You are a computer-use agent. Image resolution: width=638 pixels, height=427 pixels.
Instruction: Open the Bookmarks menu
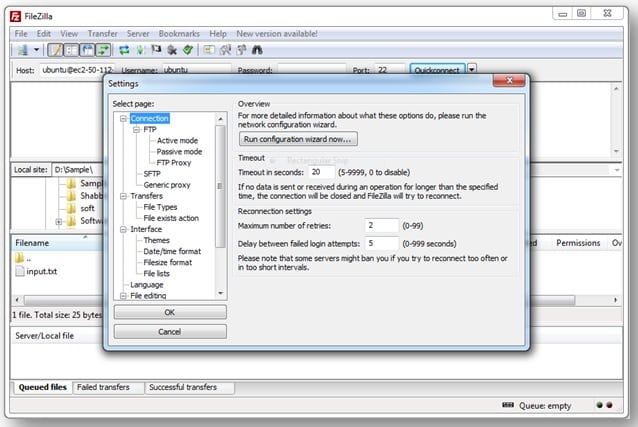179,34
